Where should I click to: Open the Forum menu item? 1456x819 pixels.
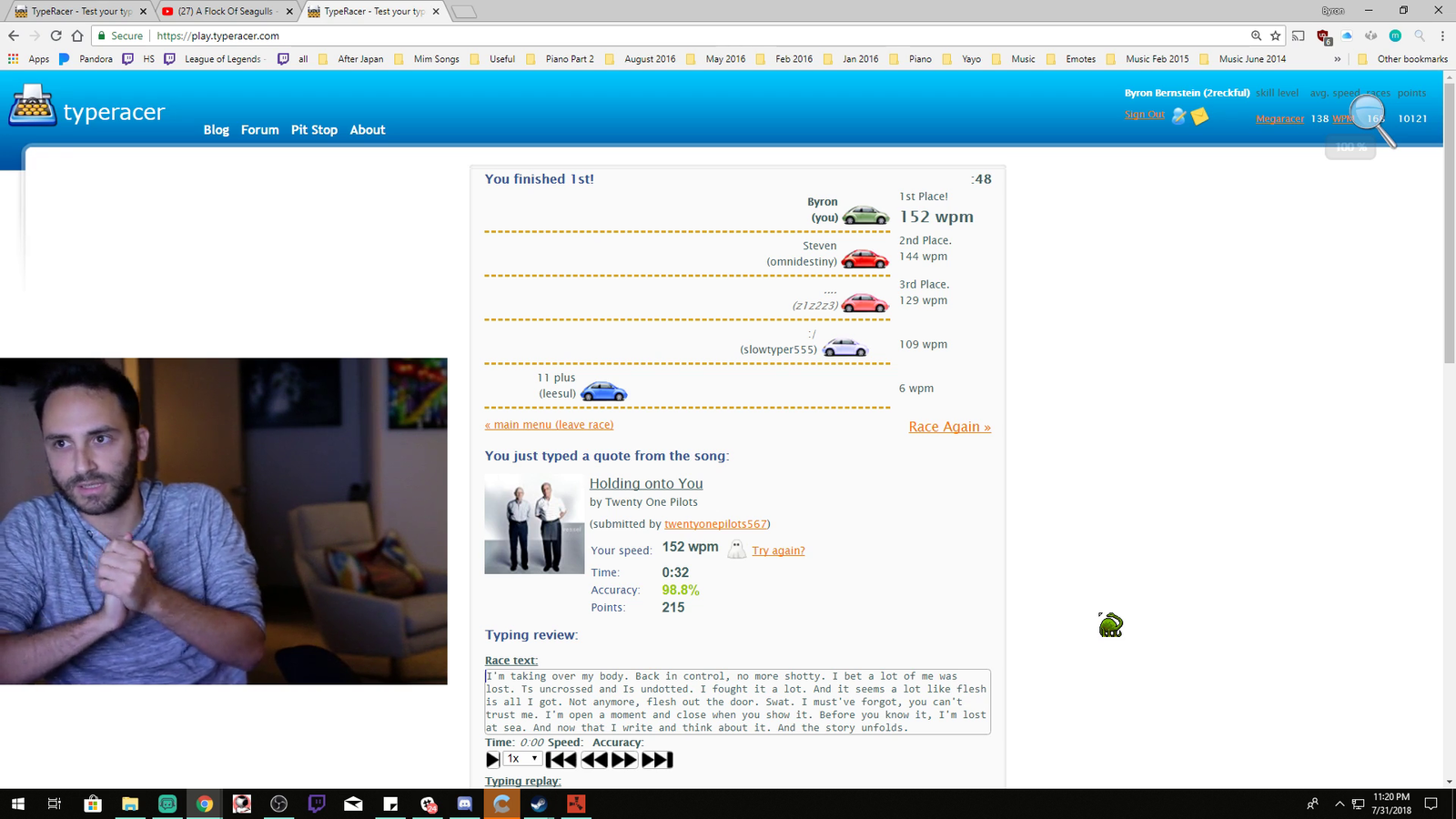tap(260, 130)
